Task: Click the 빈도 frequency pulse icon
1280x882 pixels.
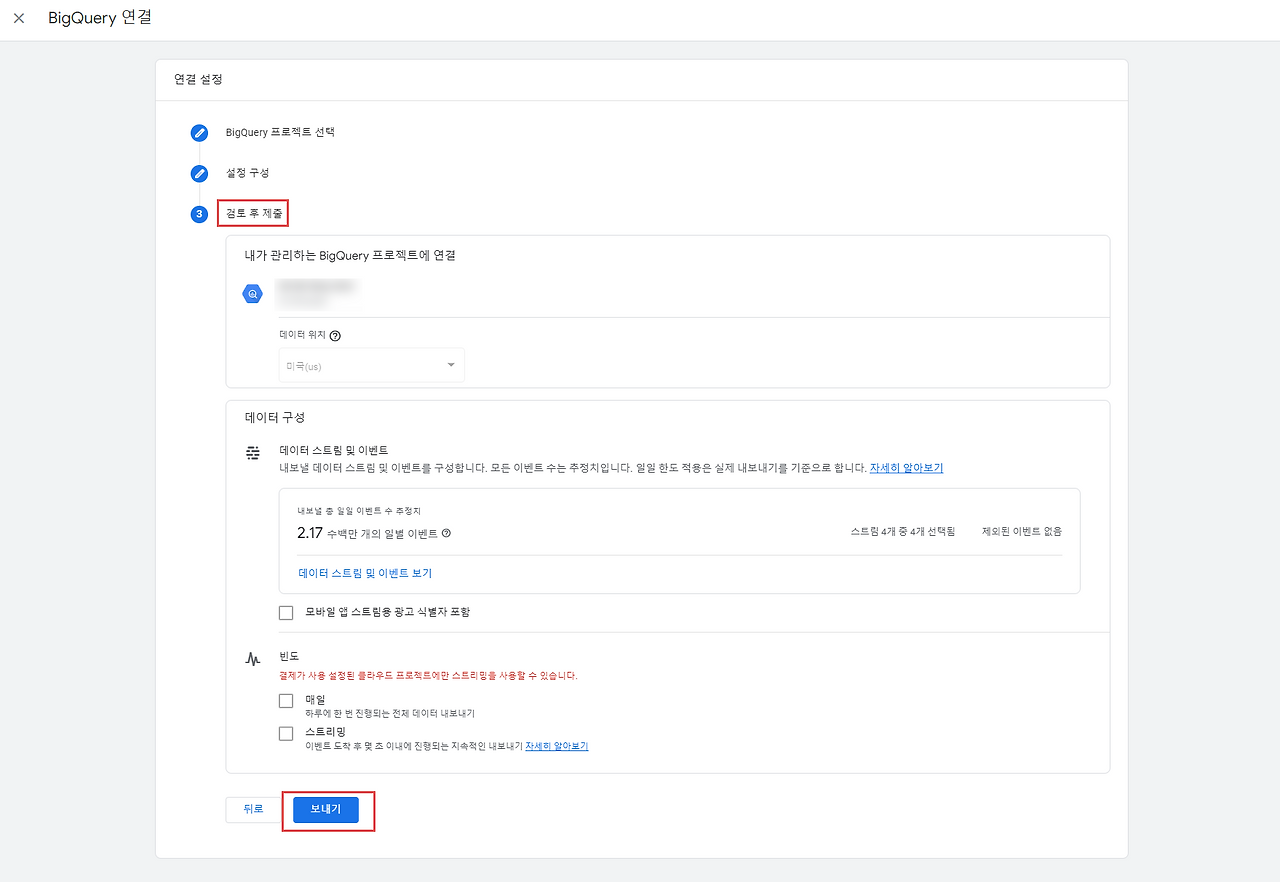Action: point(253,658)
